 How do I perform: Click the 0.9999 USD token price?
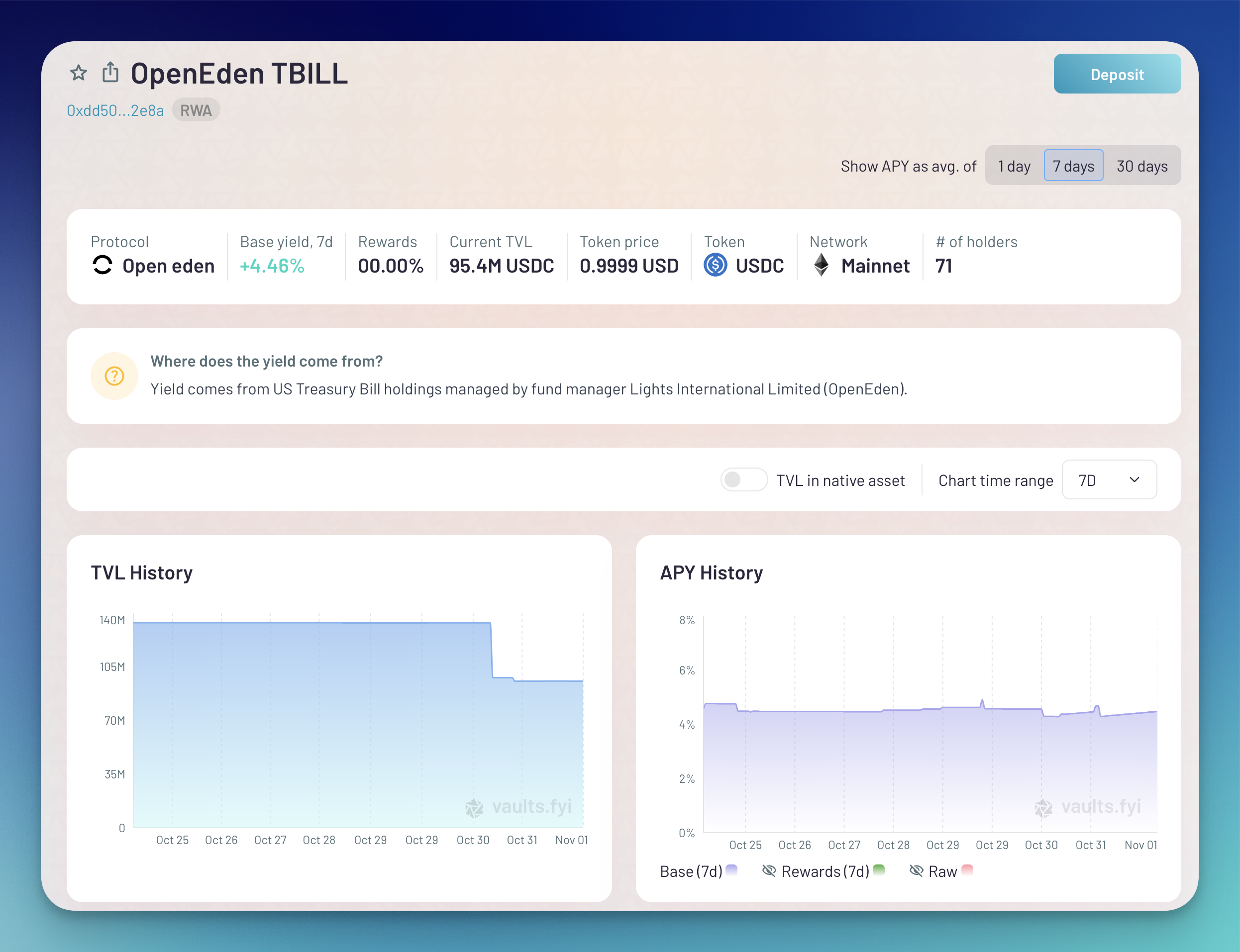point(629,266)
